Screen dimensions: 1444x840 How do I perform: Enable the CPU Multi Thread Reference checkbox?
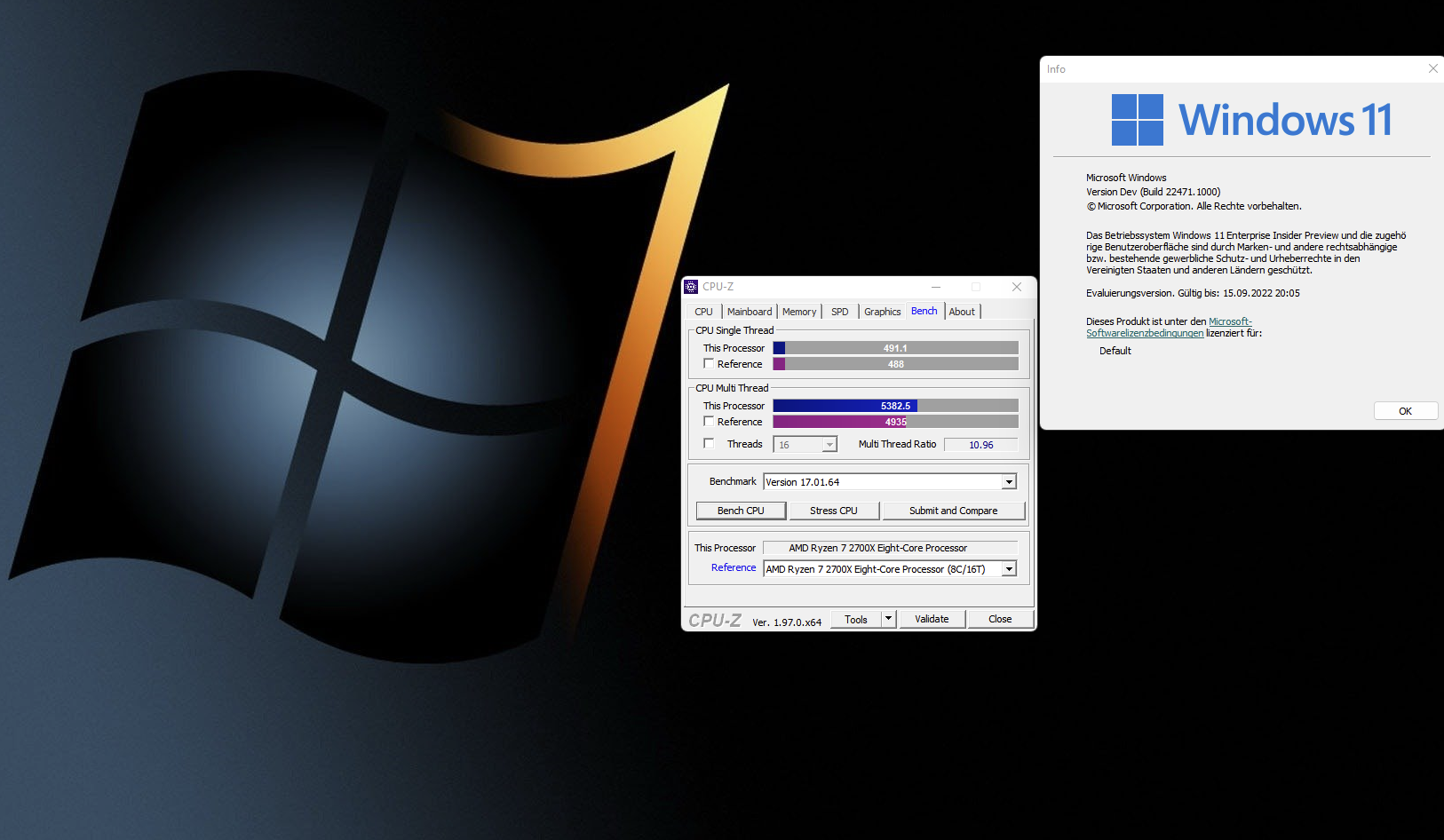709,422
